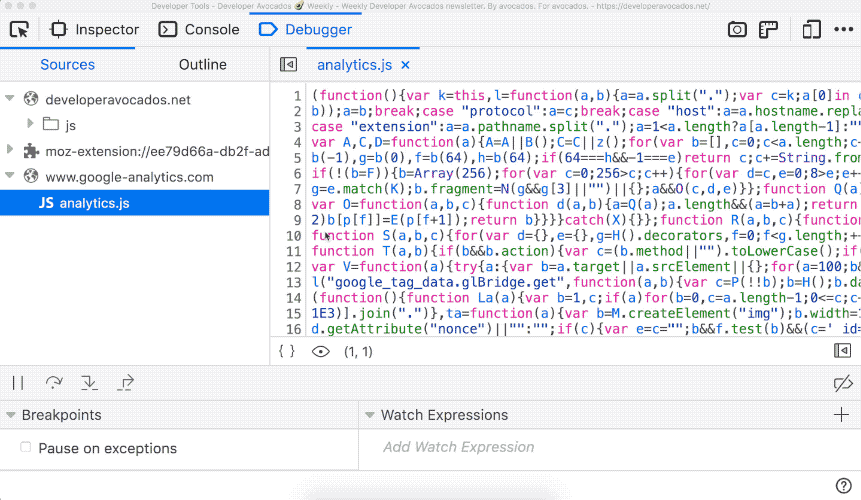861x500 pixels.
Task: Take a screenshot with the camera icon
Action: tap(737, 29)
